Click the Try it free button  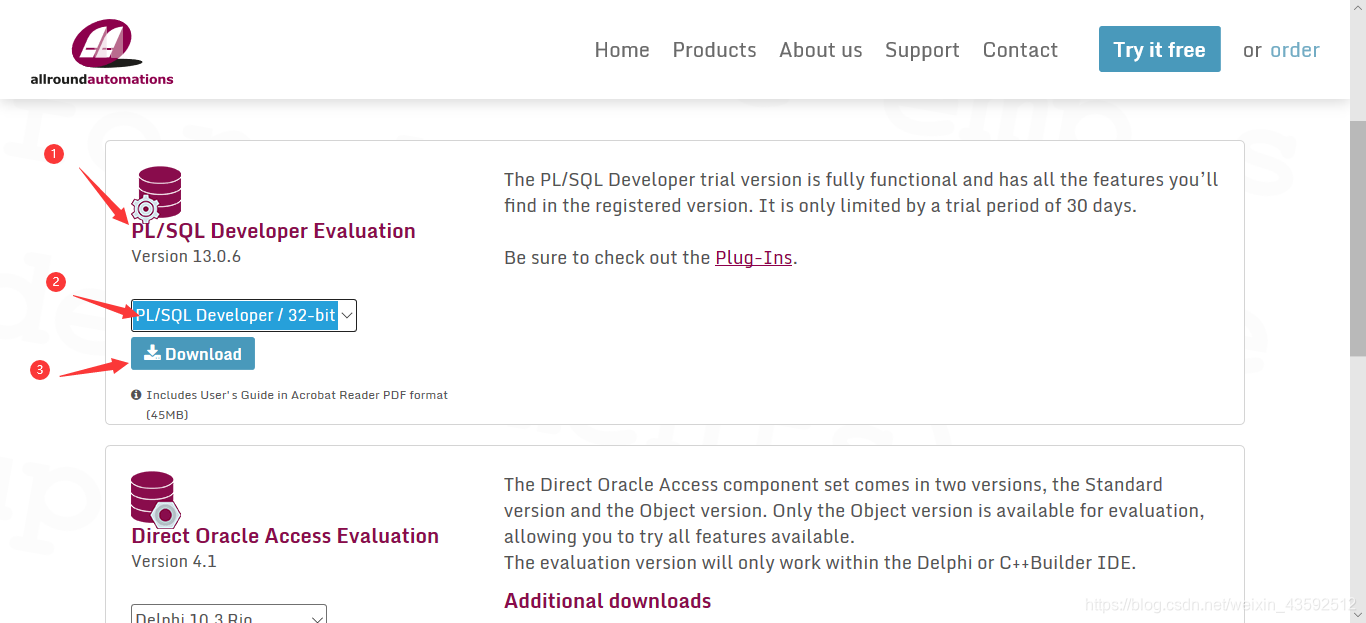click(x=1160, y=49)
